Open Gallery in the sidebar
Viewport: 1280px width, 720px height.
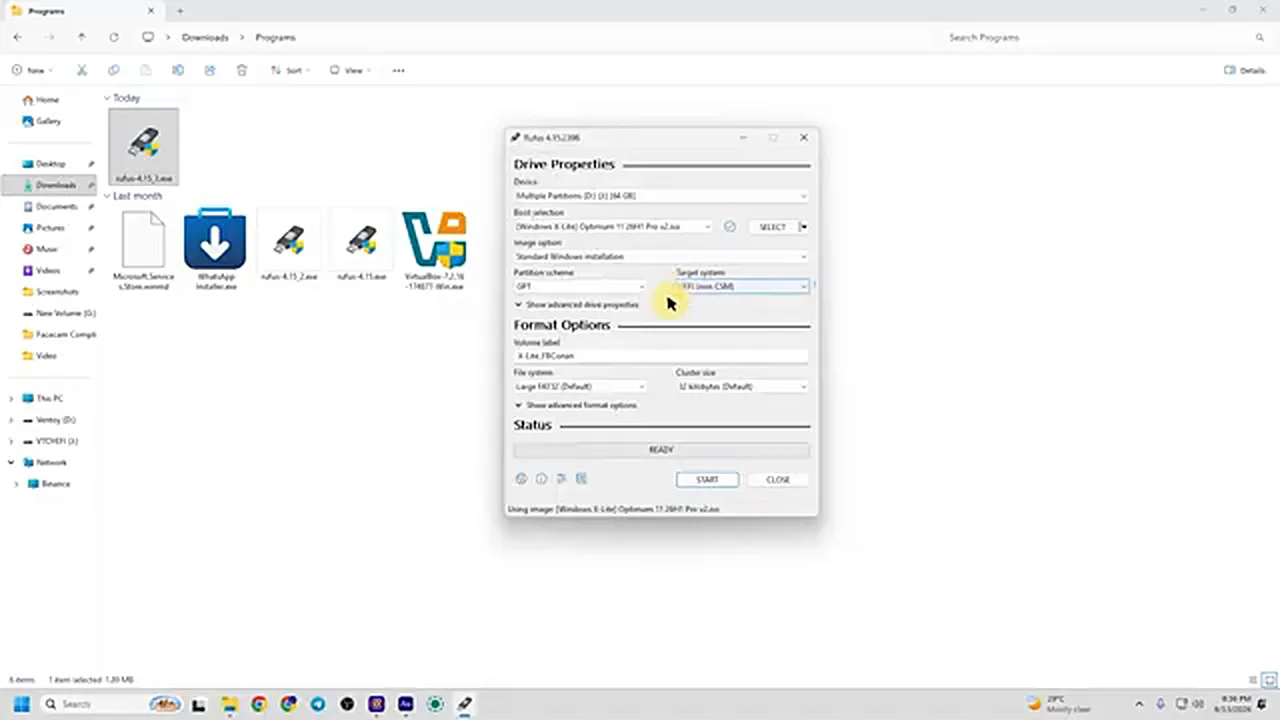point(48,121)
